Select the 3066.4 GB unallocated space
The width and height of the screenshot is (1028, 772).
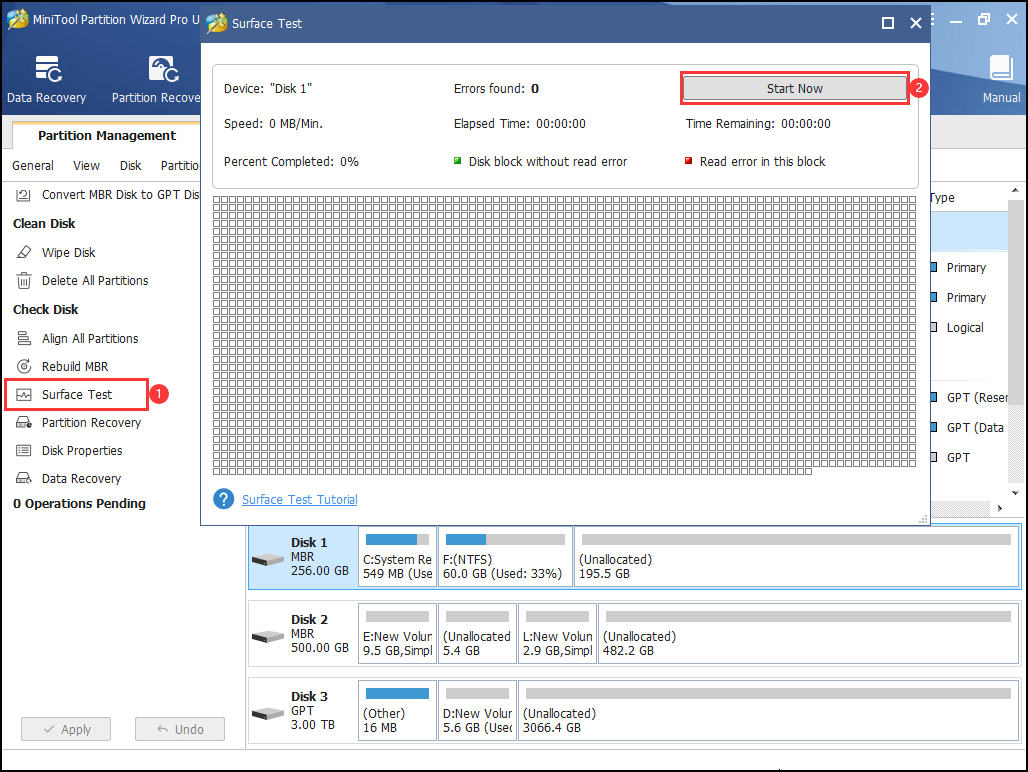(768, 710)
